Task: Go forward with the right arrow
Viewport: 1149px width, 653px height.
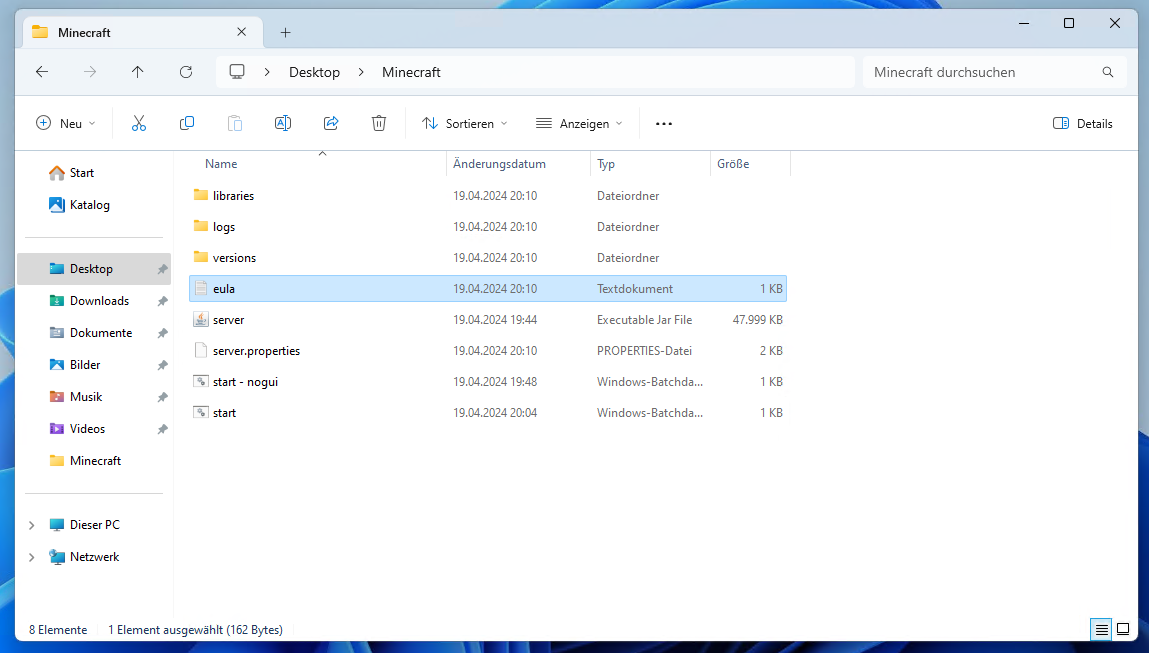Action: tap(90, 72)
